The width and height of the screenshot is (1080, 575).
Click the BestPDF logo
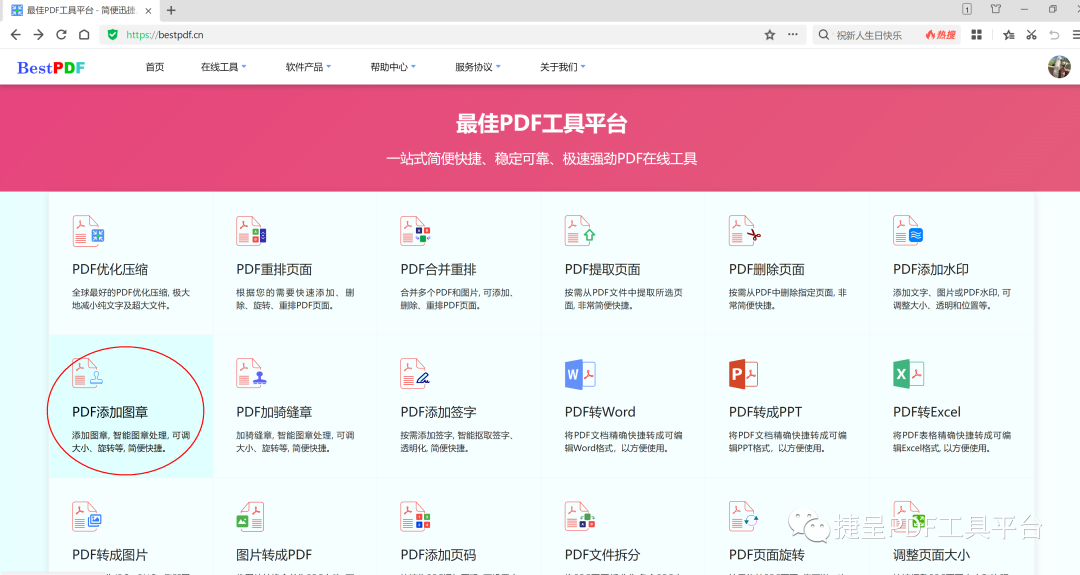click(51, 67)
